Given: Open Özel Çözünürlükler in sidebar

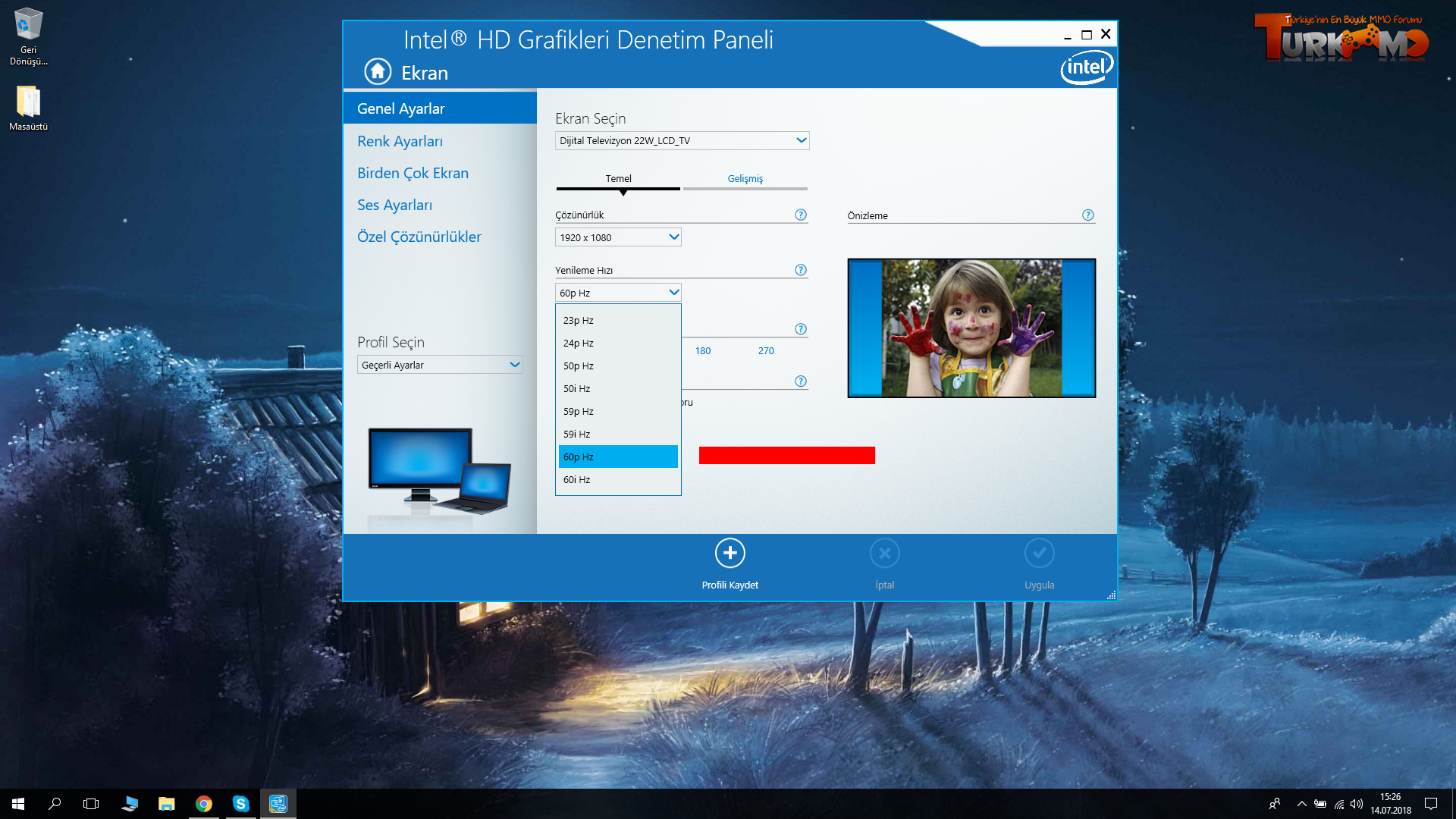Looking at the screenshot, I should point(419,237).
